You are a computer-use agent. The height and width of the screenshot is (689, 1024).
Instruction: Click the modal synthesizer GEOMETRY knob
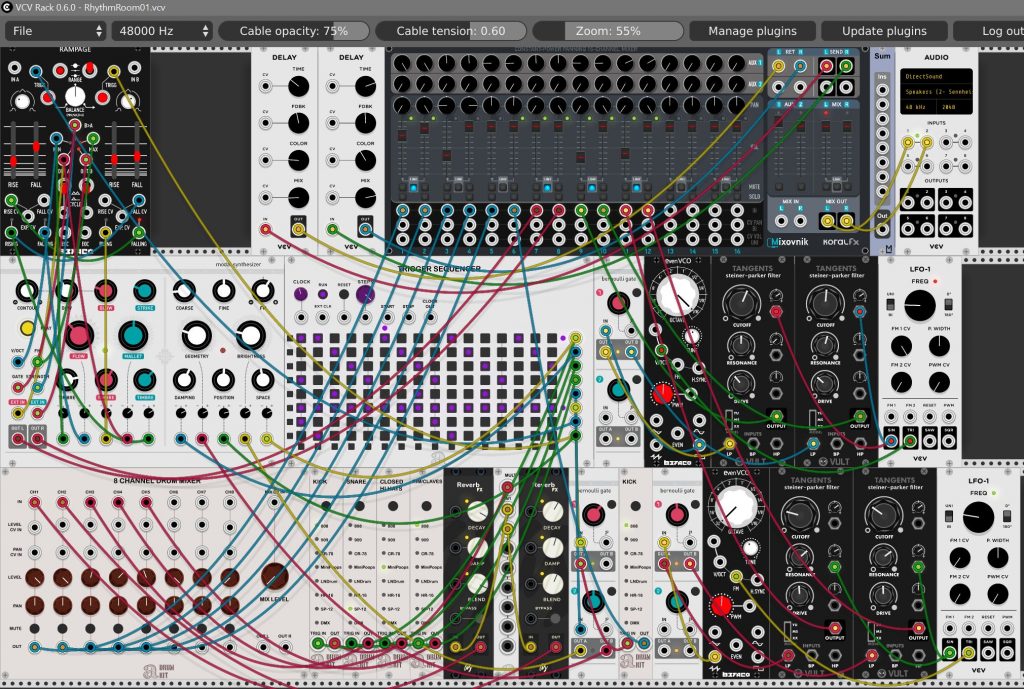pyautogui.click(x=196, y=336)
